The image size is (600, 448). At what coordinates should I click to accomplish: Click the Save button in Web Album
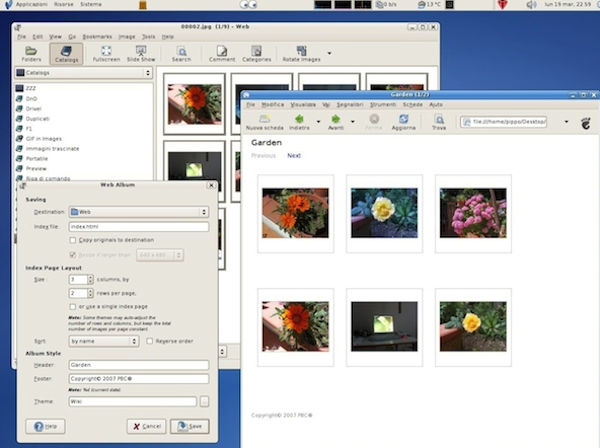(x=190, y=426)
